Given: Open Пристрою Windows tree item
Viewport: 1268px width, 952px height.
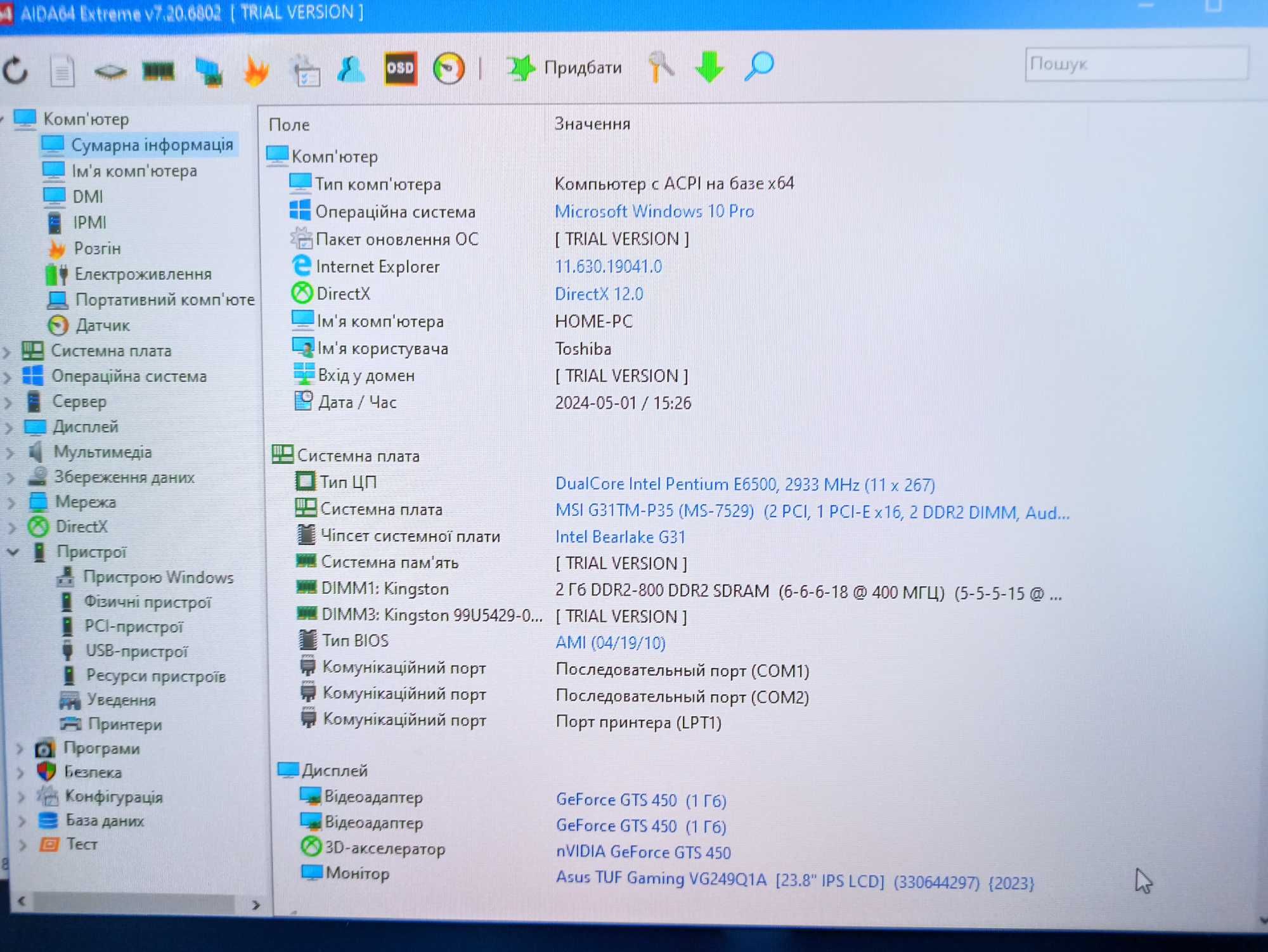Looking at the screenshot, I should 158,577.
